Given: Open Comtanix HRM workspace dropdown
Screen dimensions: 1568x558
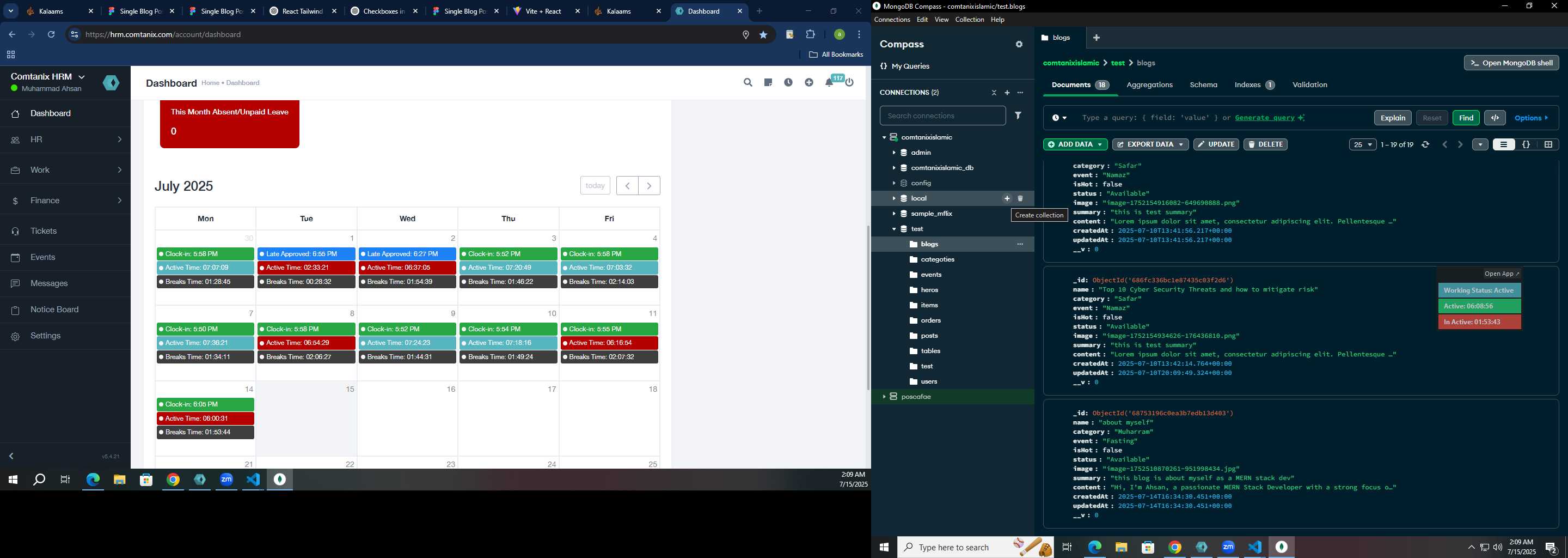Looking at the screenshot, I should (x=48, y=77).
